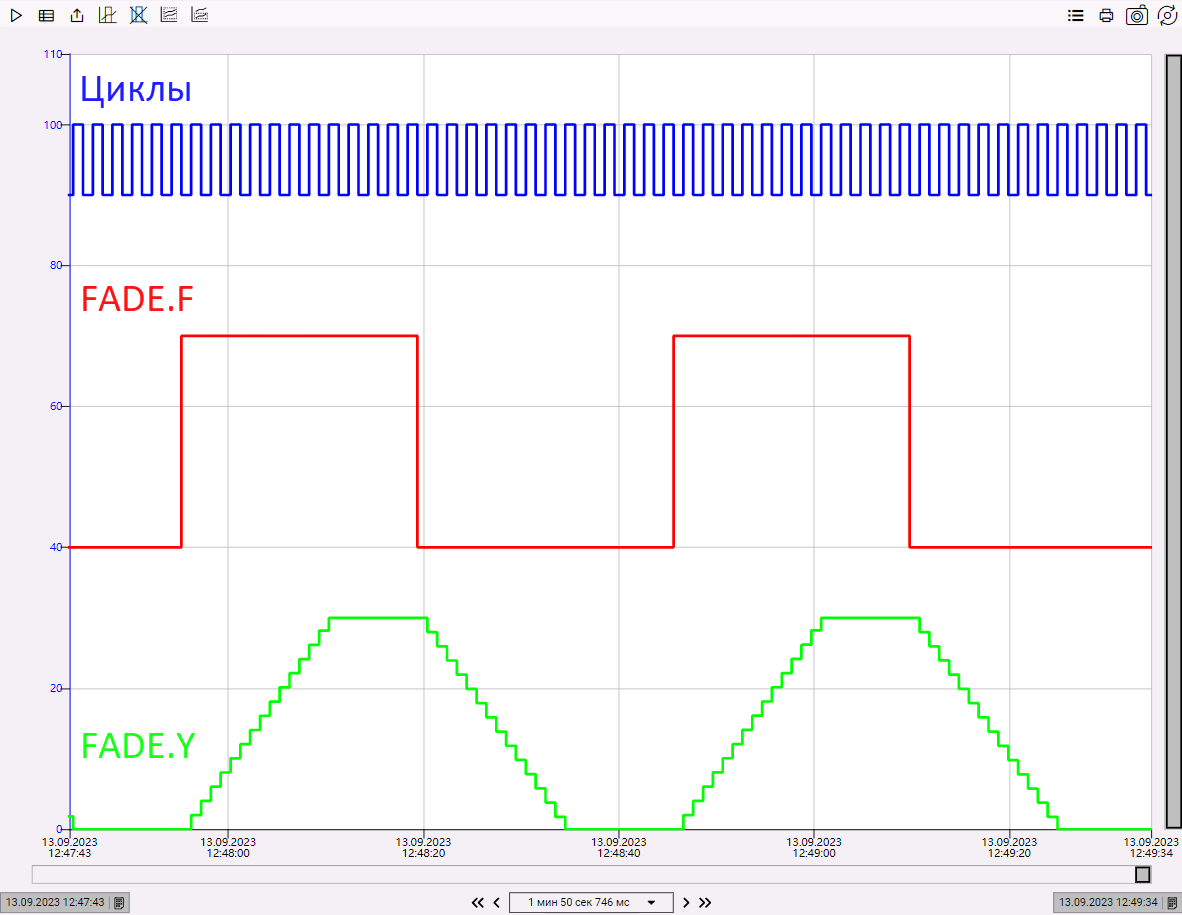
Task: Take a snapshot of the chart
Action: click(x=1136, y=15)
